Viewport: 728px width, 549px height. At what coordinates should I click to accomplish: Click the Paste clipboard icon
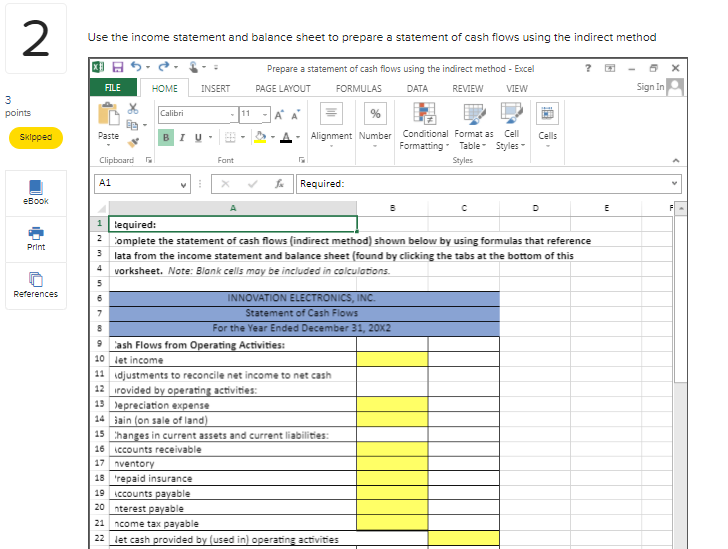(x=109, y=115)
